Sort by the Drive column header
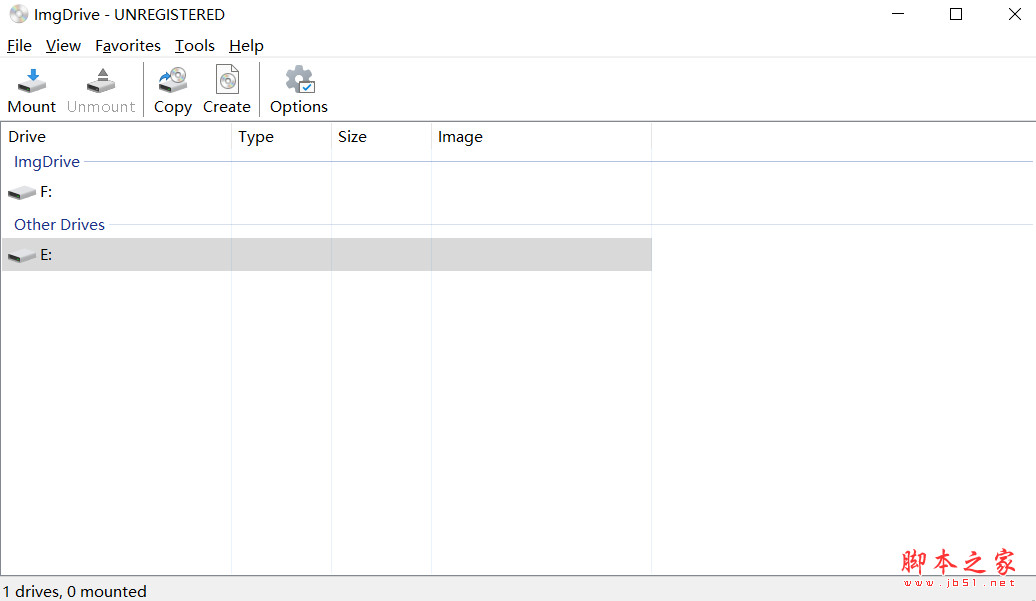 116,137
